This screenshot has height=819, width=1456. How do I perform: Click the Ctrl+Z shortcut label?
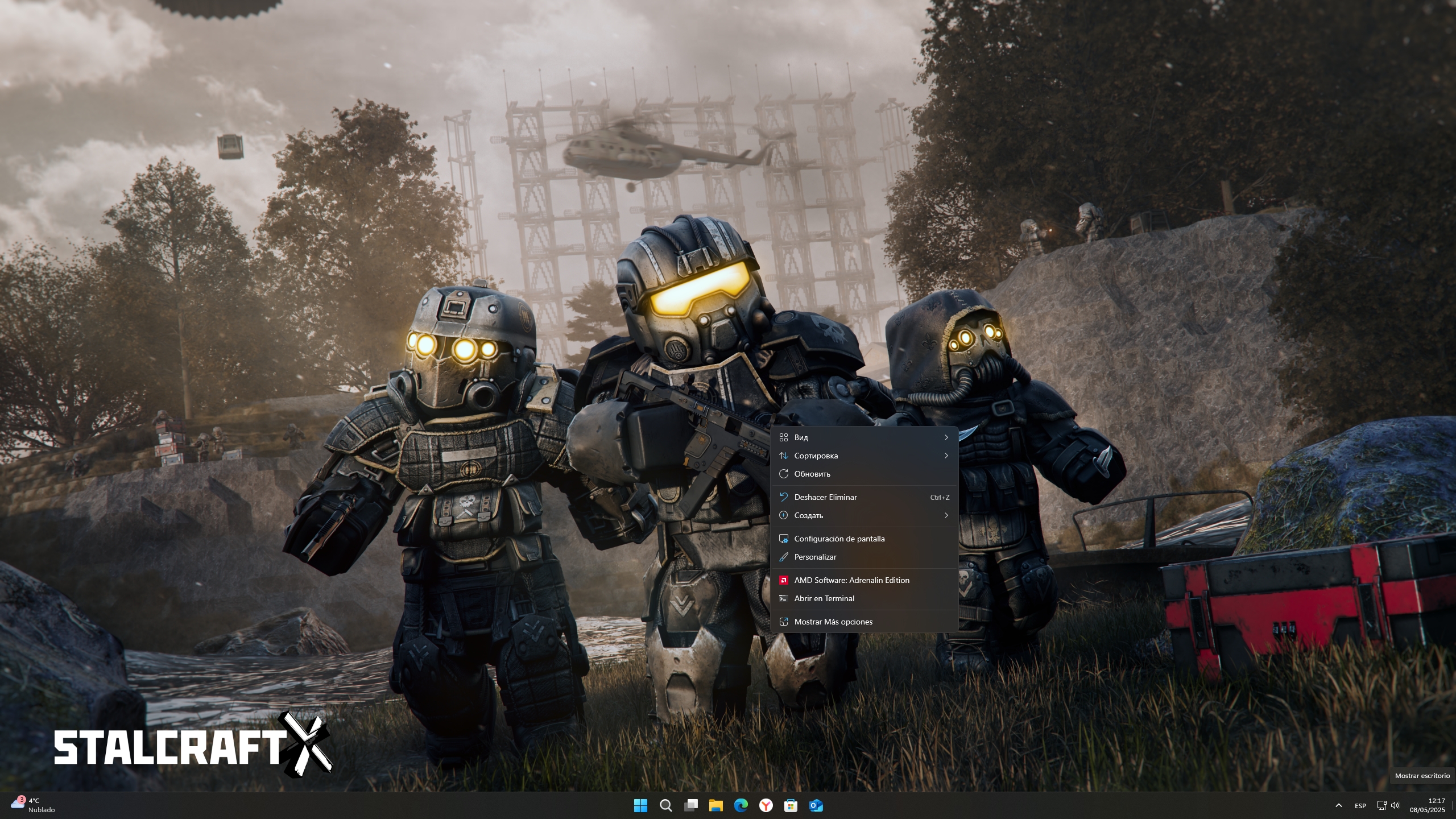point(940,498)
